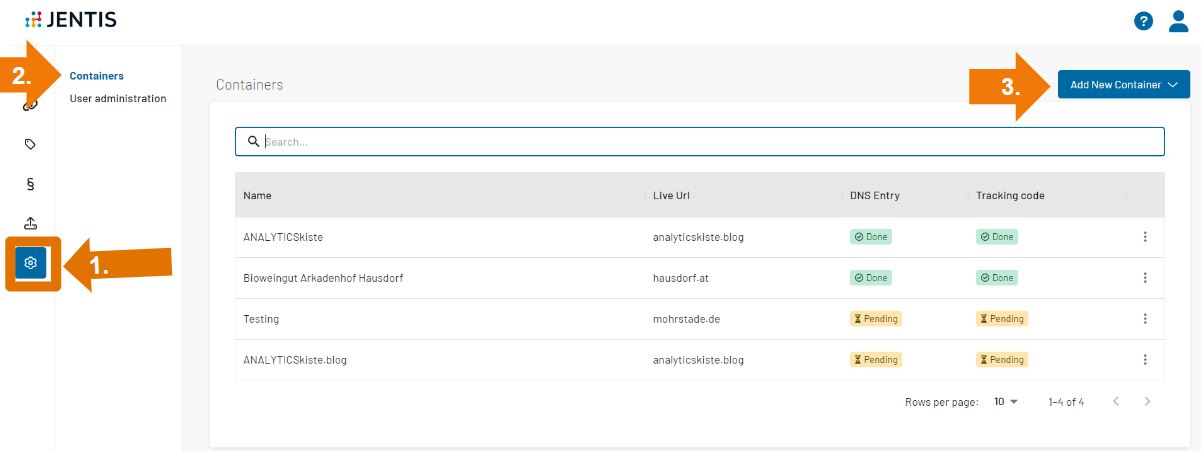Select the Testing container name
The height and width of the screenshot is (455, 1203).
(261, 319)
